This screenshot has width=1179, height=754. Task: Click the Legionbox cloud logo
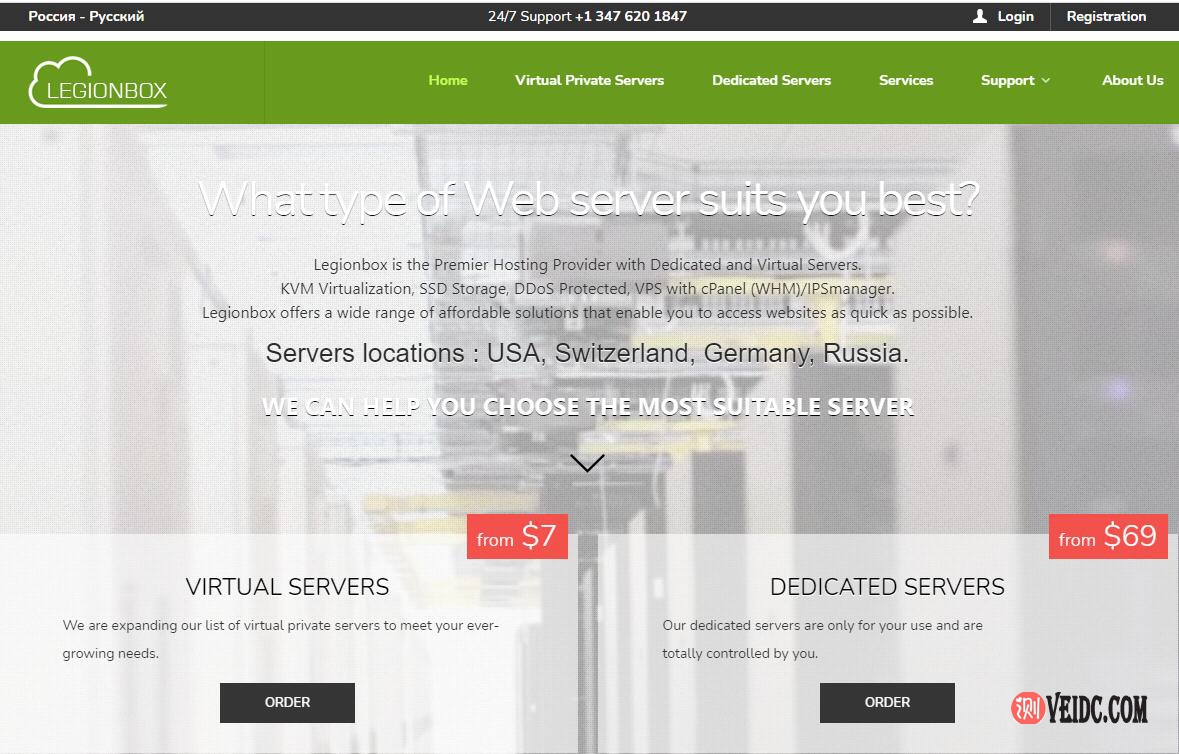point(98,83)
